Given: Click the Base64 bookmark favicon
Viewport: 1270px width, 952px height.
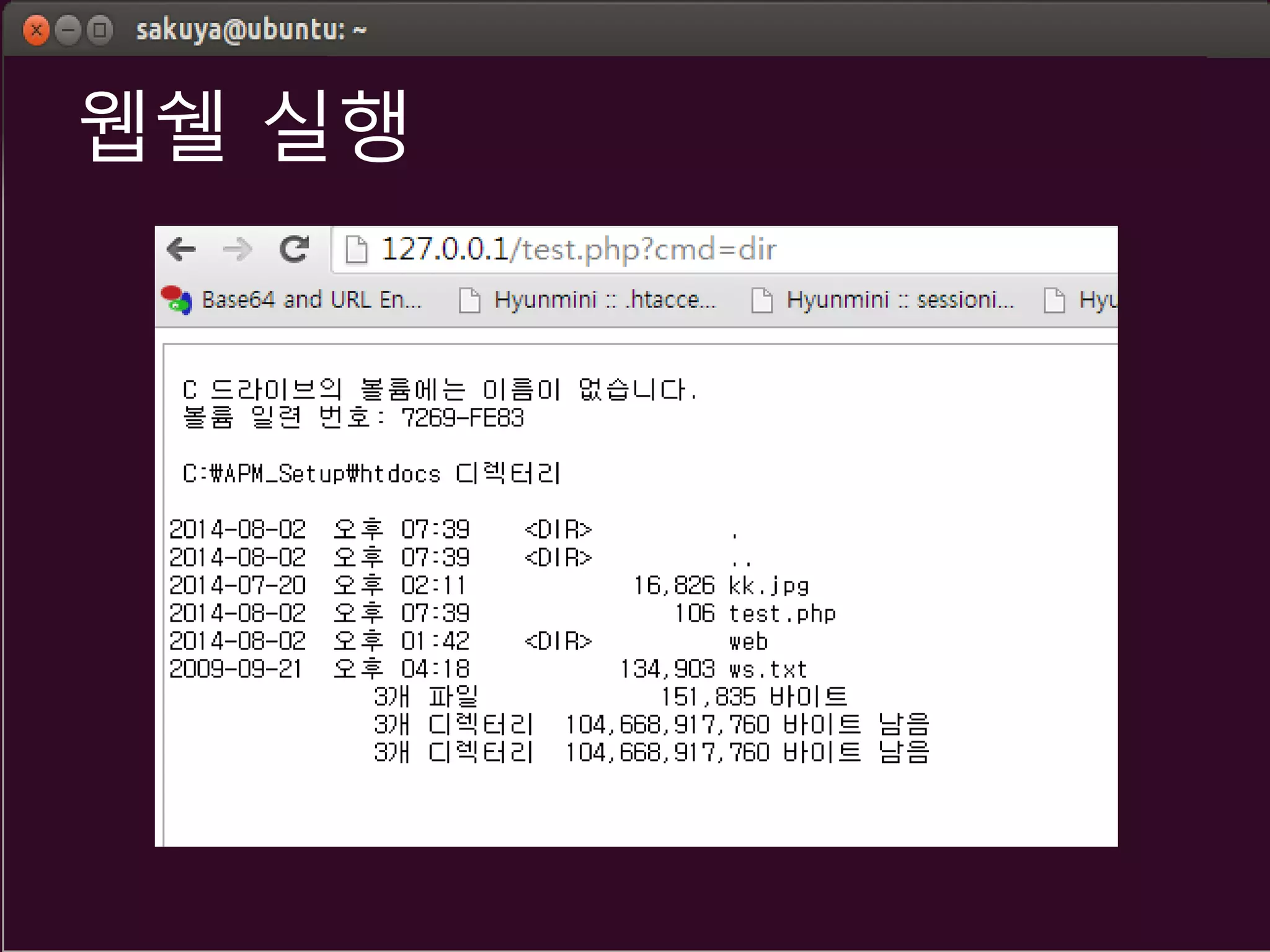Looking at the screenshot, I should [176, 300].
